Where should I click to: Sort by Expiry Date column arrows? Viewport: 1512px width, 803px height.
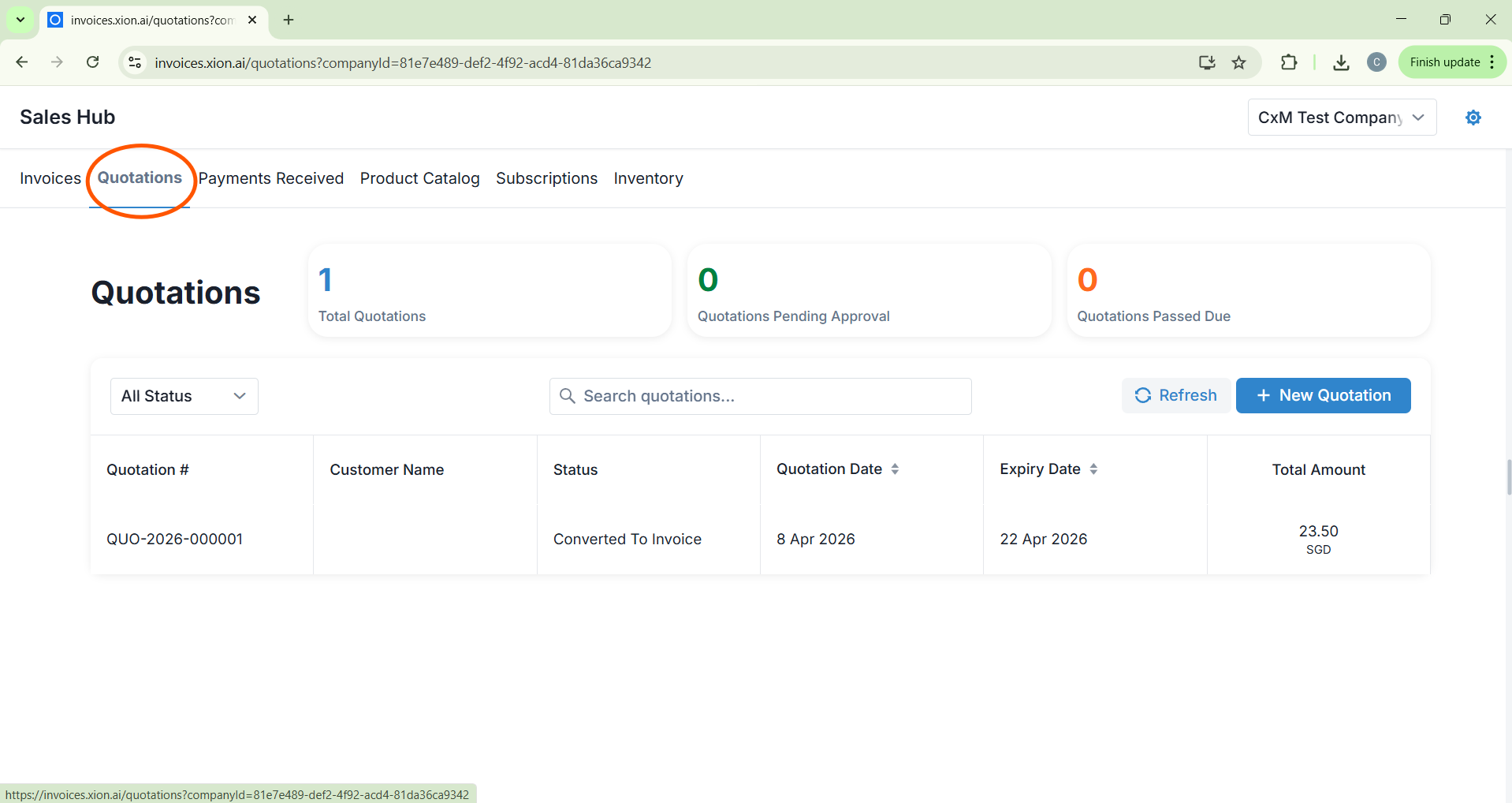pos(1093,469)
